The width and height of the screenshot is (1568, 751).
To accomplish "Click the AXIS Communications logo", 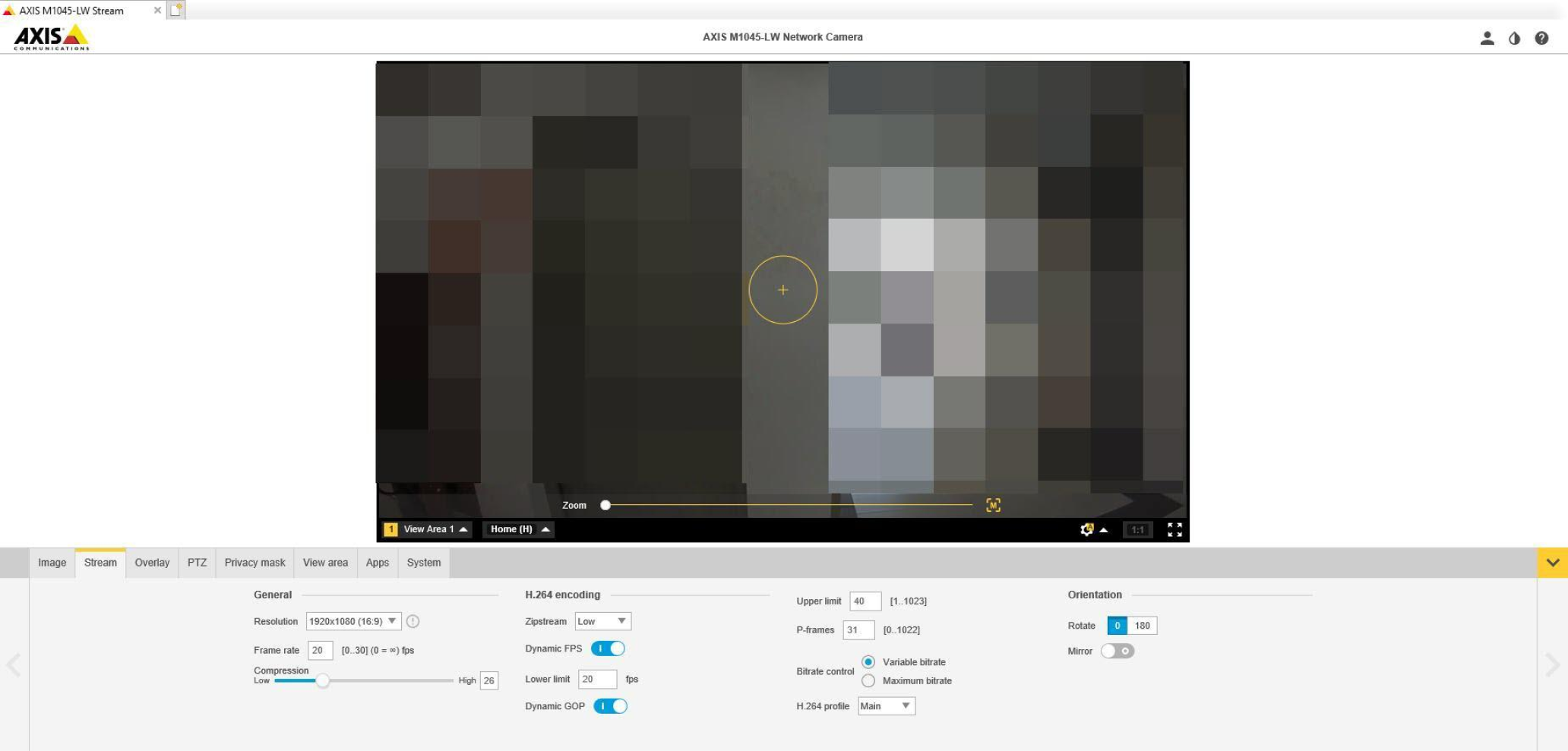I will click(52, 37).
